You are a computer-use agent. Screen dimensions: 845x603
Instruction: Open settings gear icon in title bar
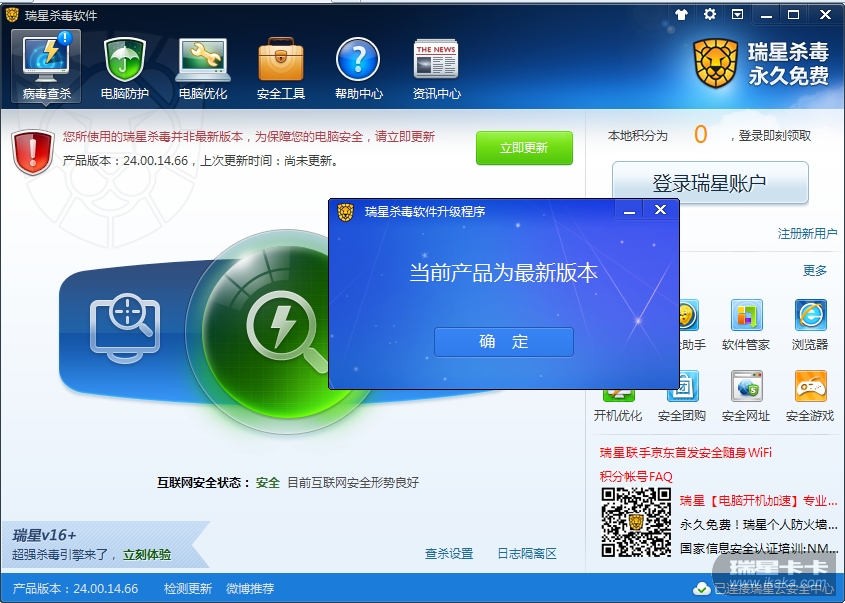(x=710, y=15)
